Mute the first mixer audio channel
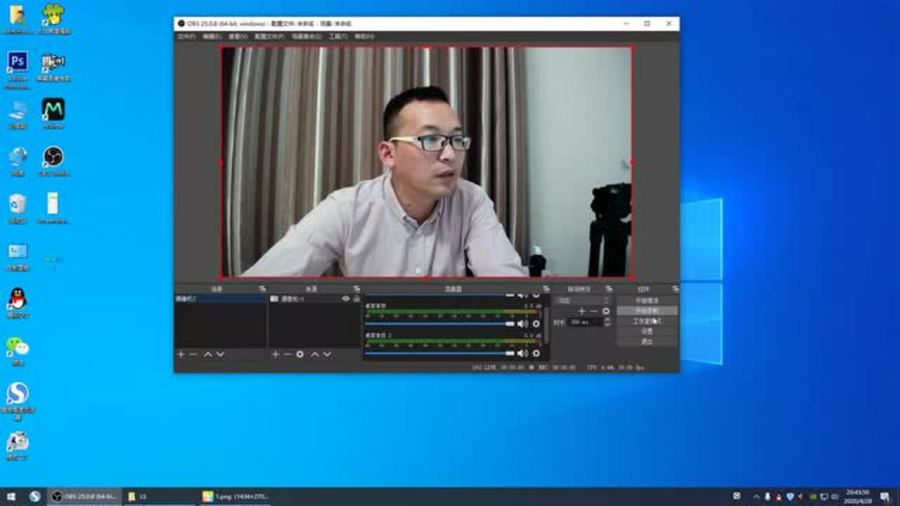900x506 pixels. click(x=522, y=324)
